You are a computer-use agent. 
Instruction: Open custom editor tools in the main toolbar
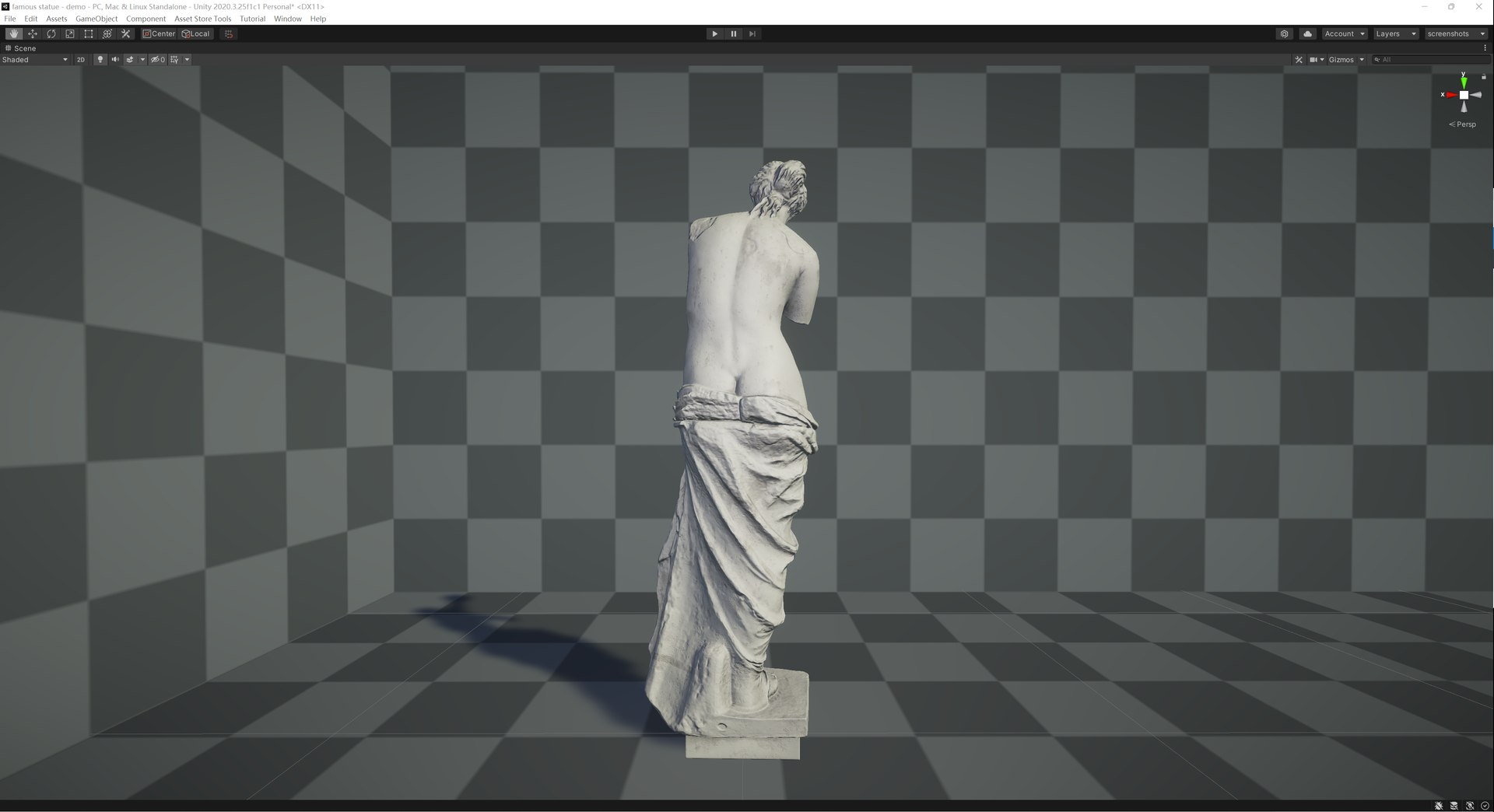(126, 33)
